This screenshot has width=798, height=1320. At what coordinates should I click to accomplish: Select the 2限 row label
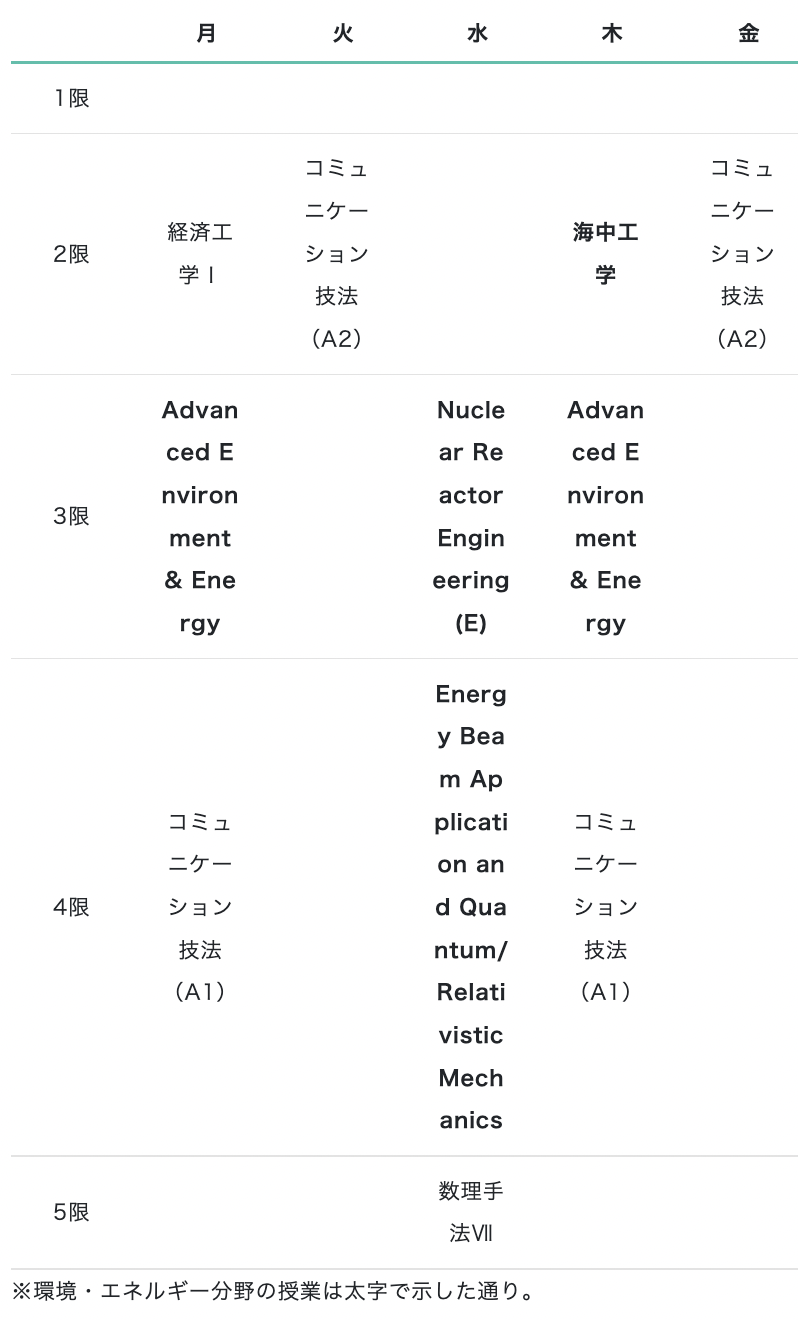71,254
